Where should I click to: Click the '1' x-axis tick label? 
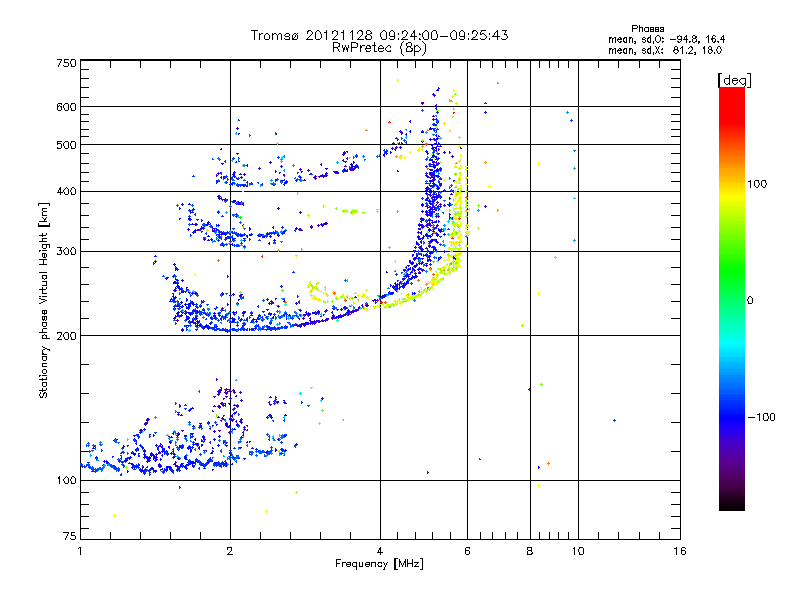click(x=80, y=551)
